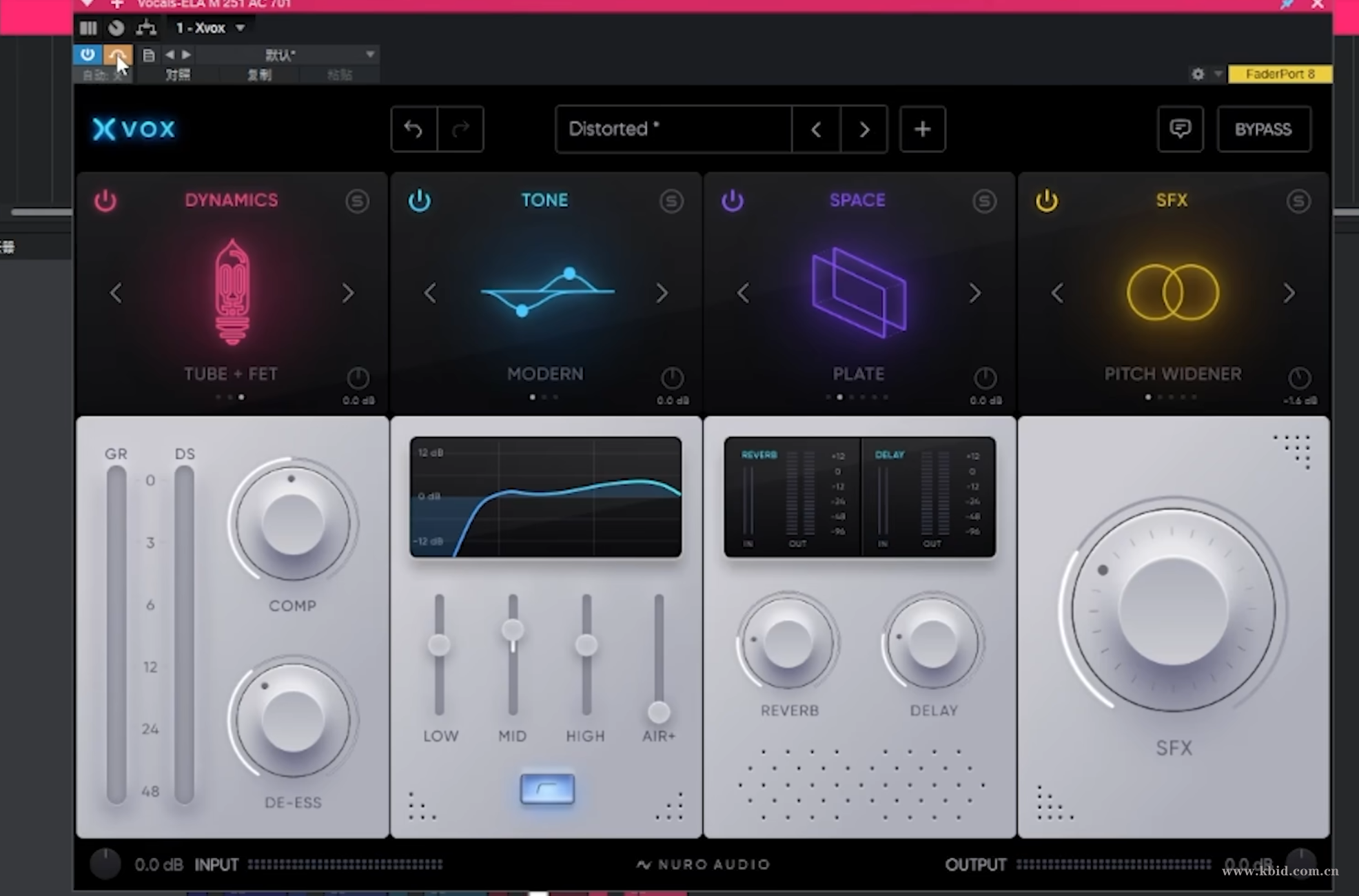The image size is (1359, 896).
Task: Expand the Distorted preset dropdown
Action: pyautogui.click(x=673, y=128)
